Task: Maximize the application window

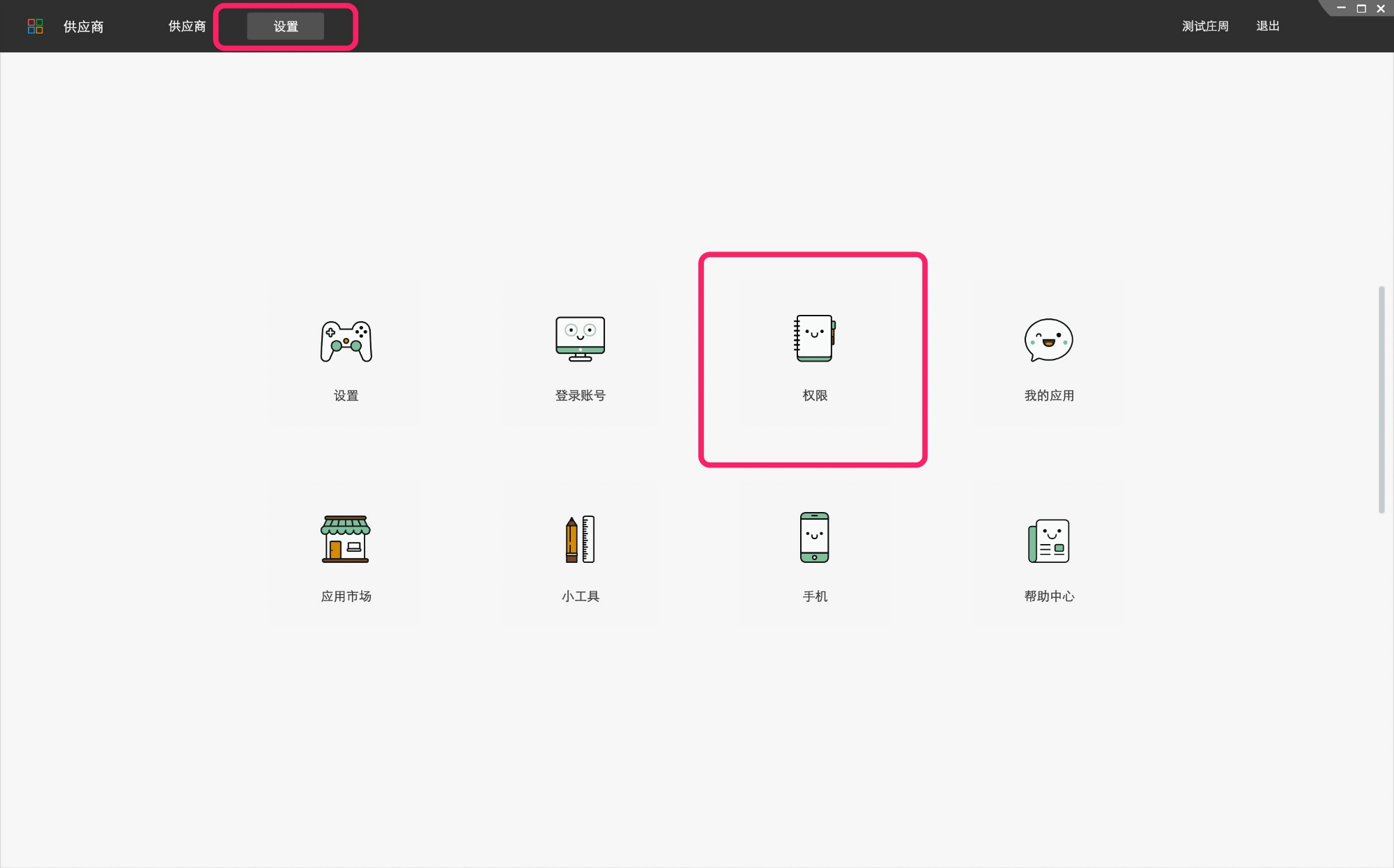Action: pos(1361,8)
